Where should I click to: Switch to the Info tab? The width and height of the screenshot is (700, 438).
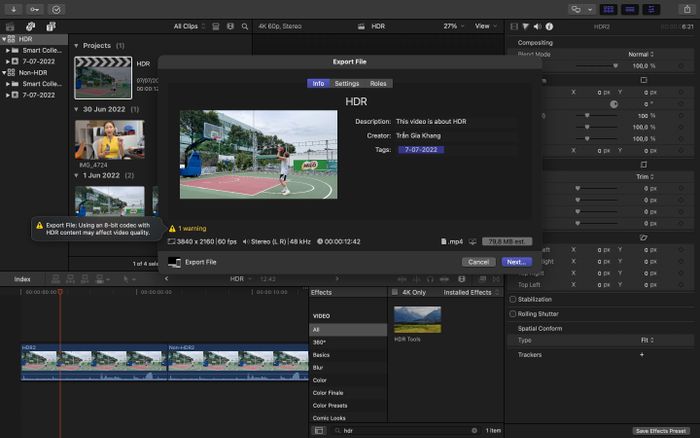pyautogui.click(x=318, y=83)
